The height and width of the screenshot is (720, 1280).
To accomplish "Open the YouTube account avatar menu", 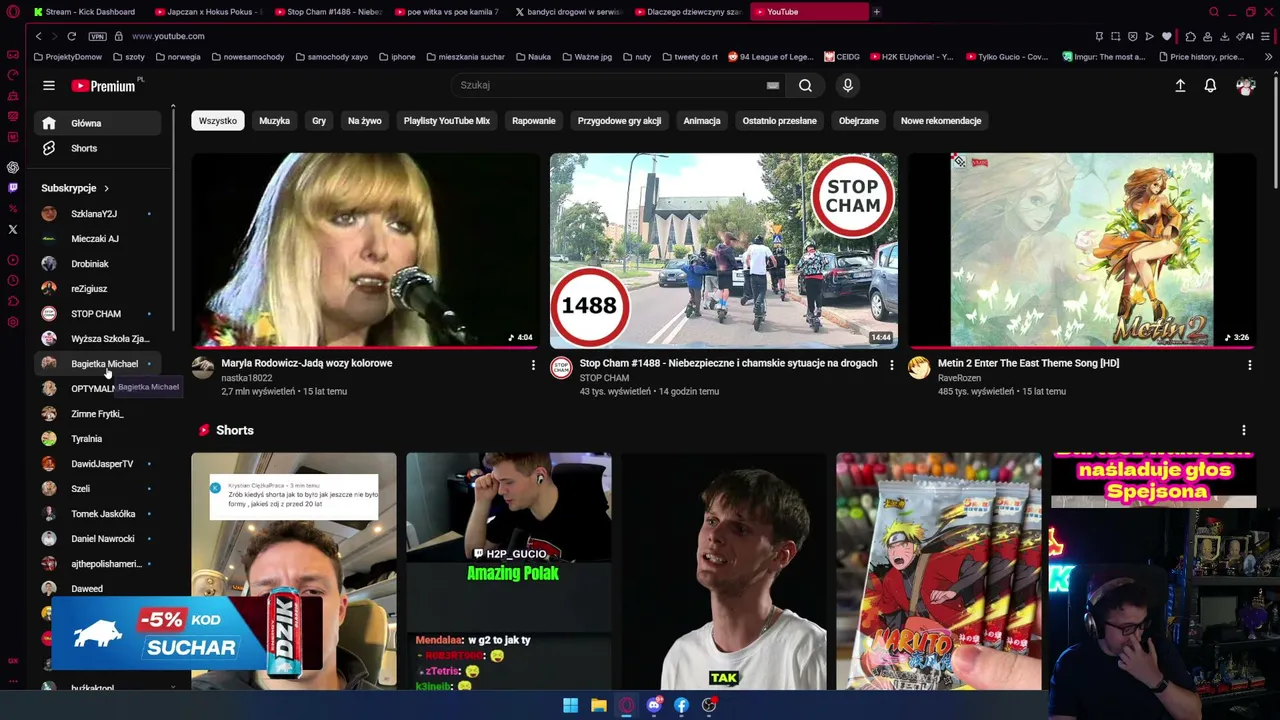I will [x=1245, y=86].
